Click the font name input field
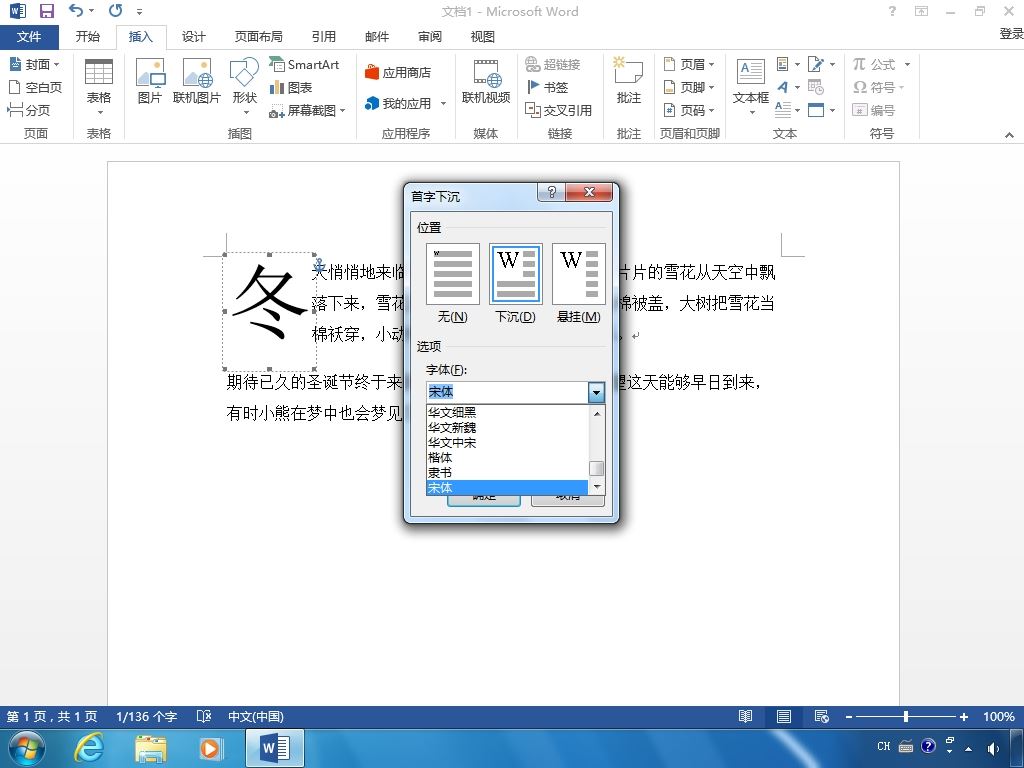 [507, 392]
